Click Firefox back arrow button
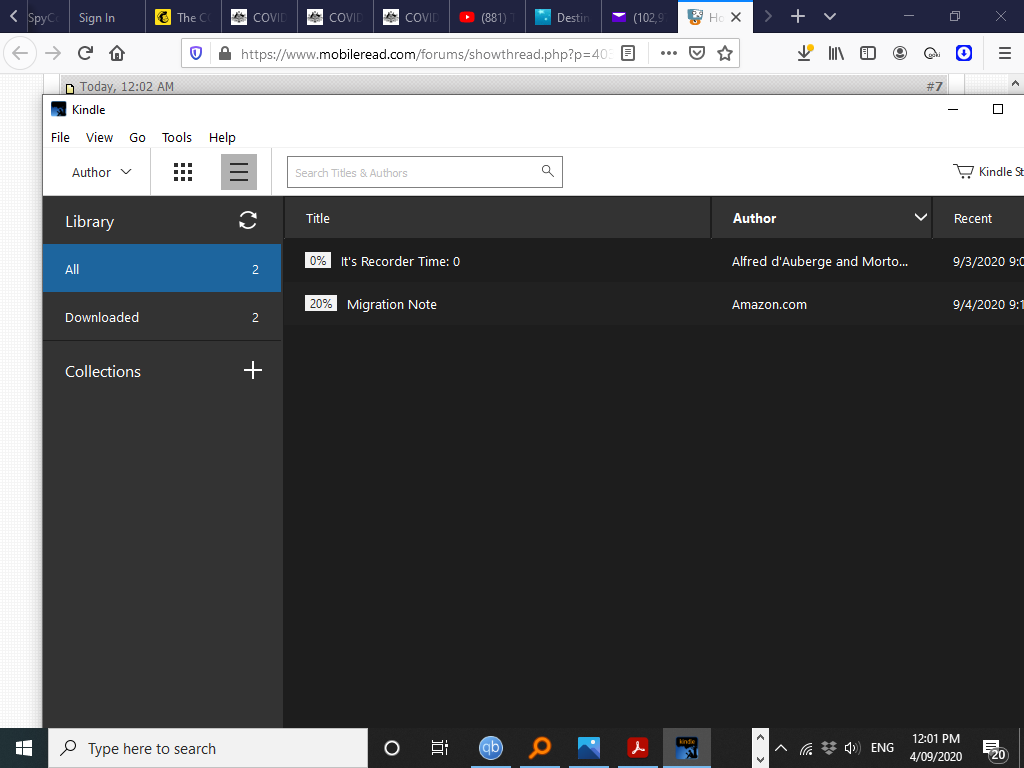The height and width of the screenshot is (768, 1024). point(20,53)
